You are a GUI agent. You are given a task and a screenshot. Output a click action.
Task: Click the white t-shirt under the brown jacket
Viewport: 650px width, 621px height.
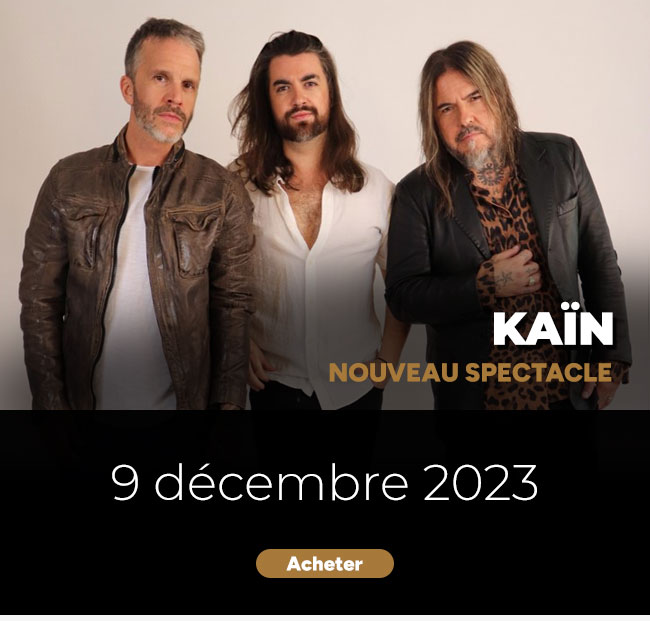click(131, 290)
